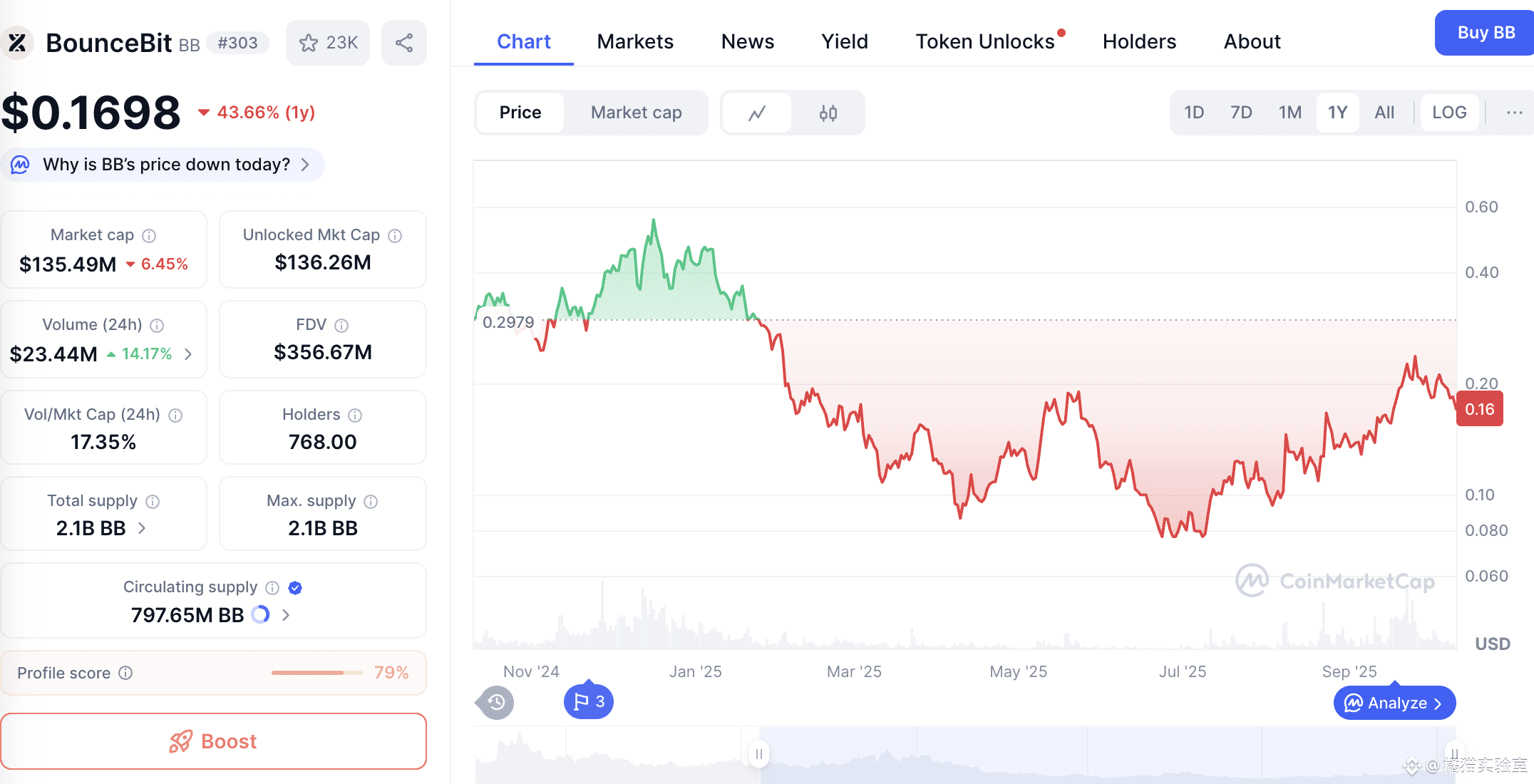Open the chart more options menu

1514,113
